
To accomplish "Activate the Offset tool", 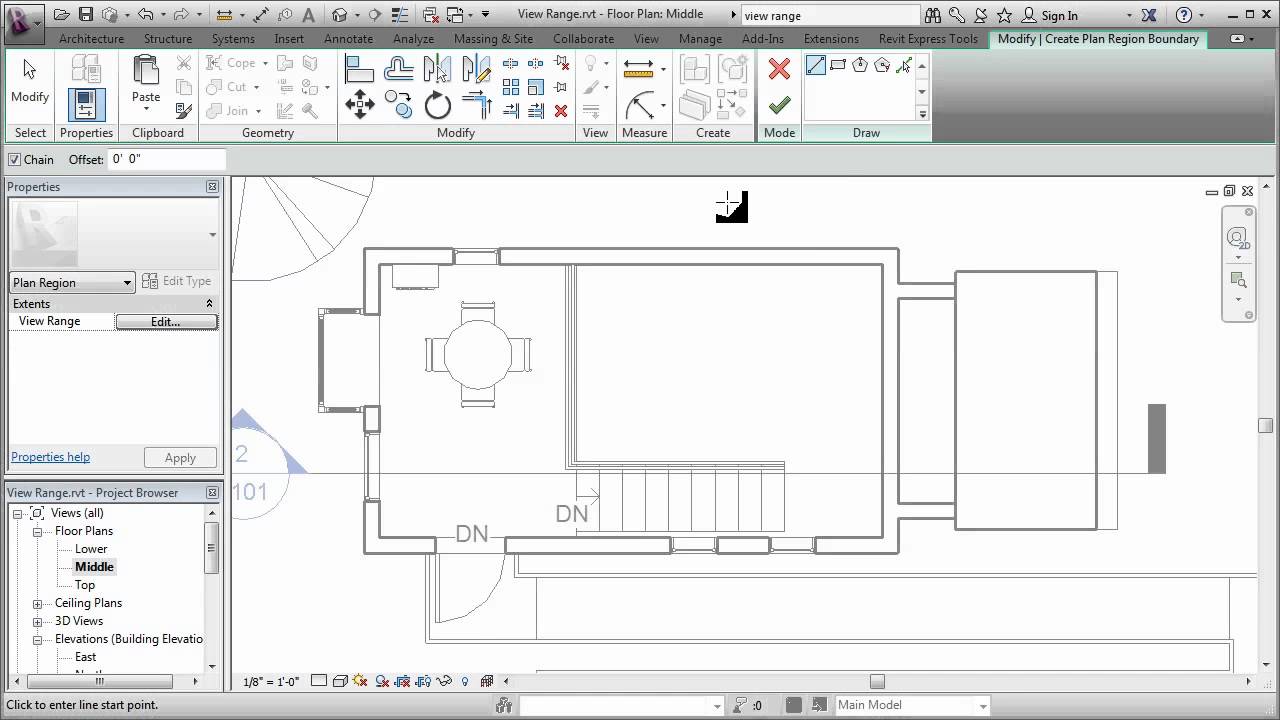I will pyautogui.click(x=398, y=67).
